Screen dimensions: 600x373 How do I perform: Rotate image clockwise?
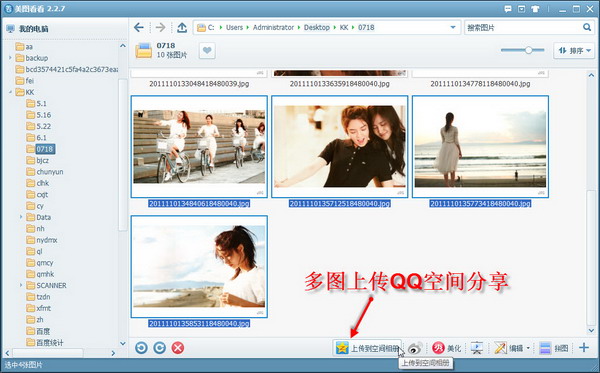[160, 348]
